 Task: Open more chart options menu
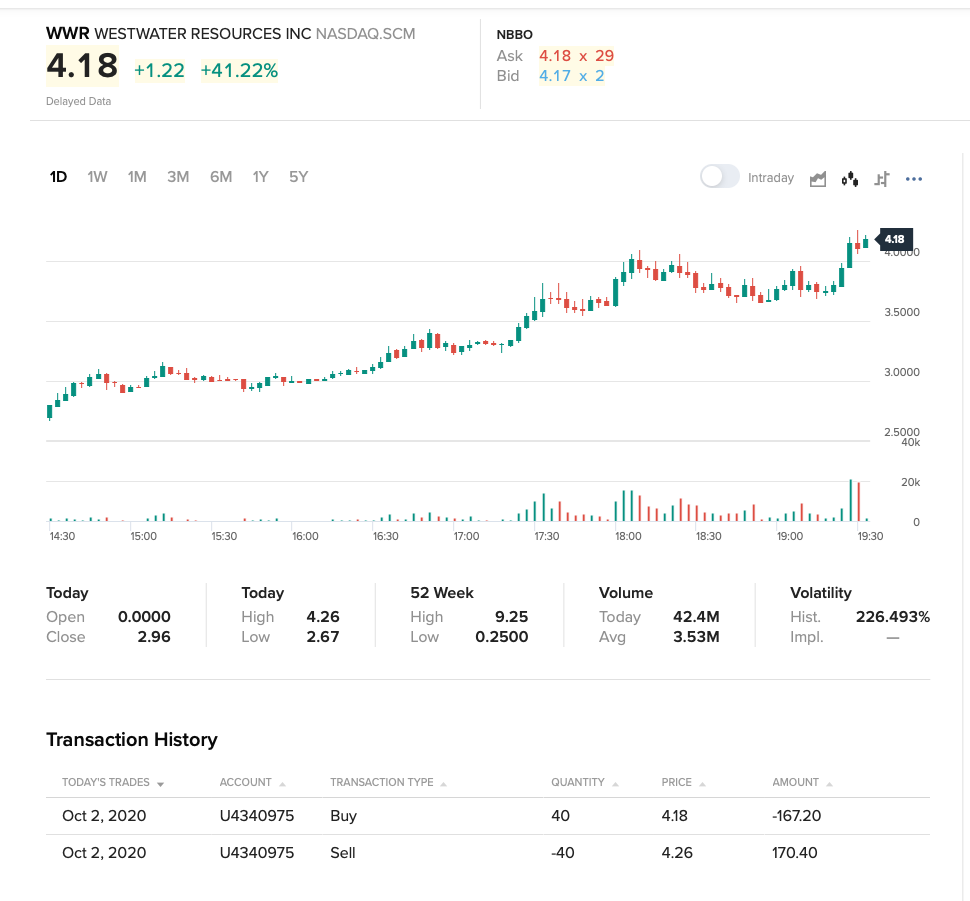click(x=913, y=179)
